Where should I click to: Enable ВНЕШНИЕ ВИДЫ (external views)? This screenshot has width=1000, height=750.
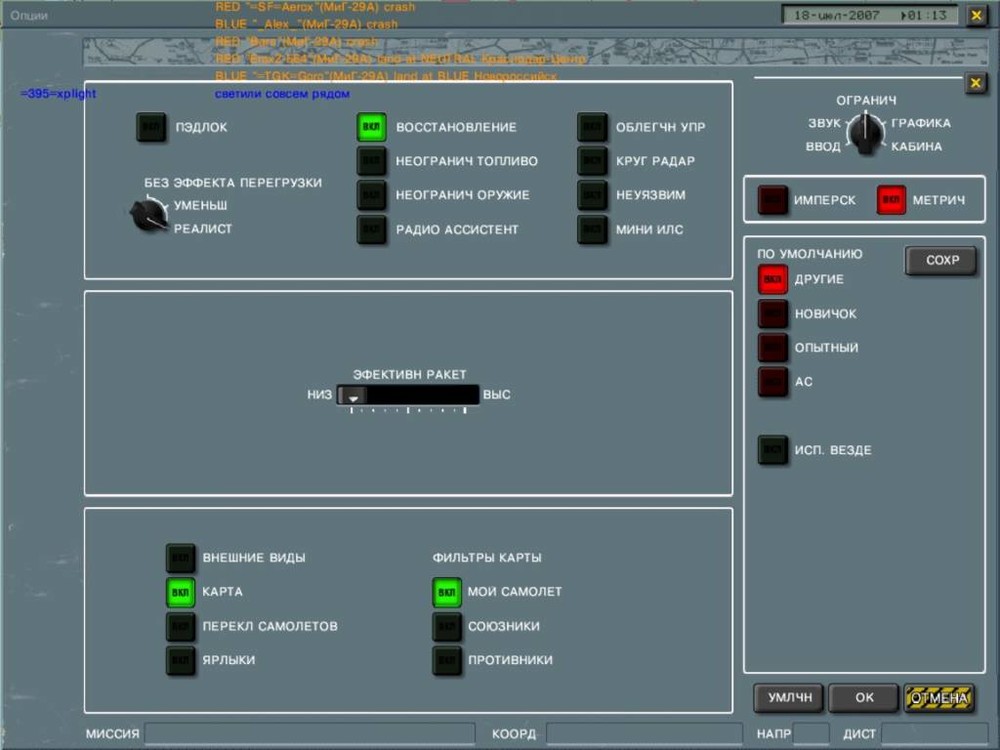(x=180, y=557)
